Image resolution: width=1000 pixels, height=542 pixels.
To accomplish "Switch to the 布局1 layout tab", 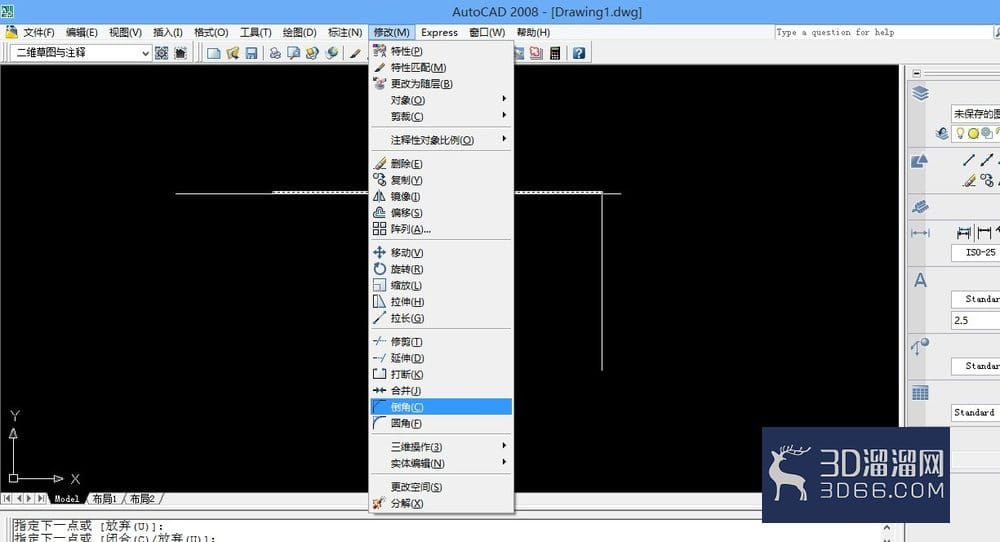I will pyautogui.click(x=105, y=499).
